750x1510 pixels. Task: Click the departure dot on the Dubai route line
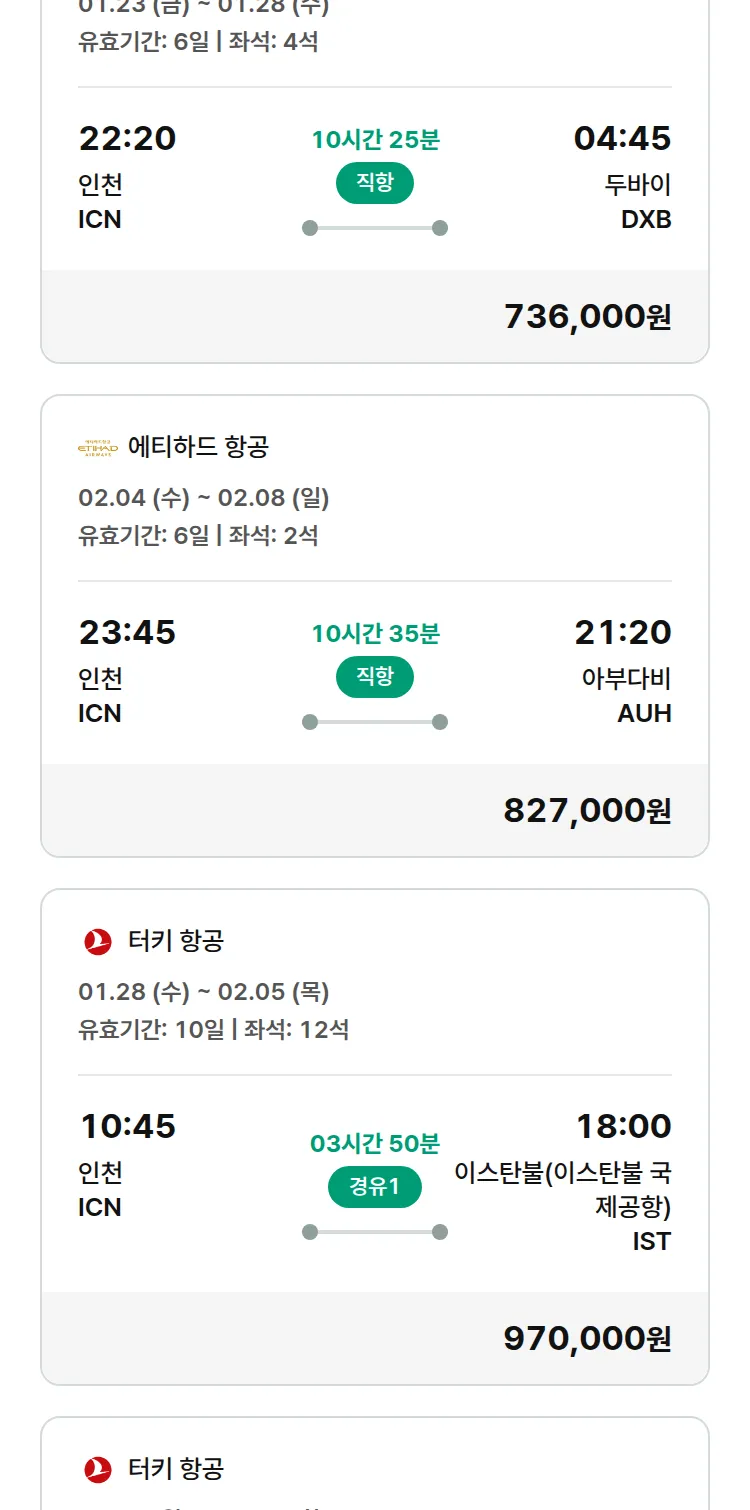(x=309, y=228)
